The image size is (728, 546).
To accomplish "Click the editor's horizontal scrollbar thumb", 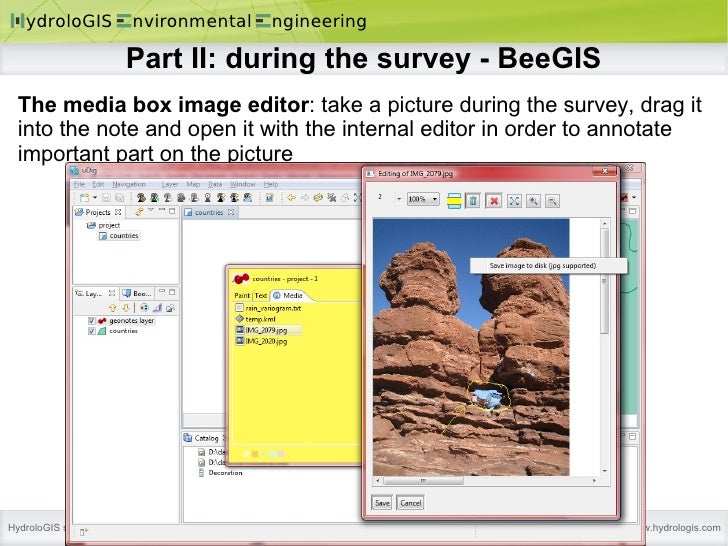I will 423,481.
